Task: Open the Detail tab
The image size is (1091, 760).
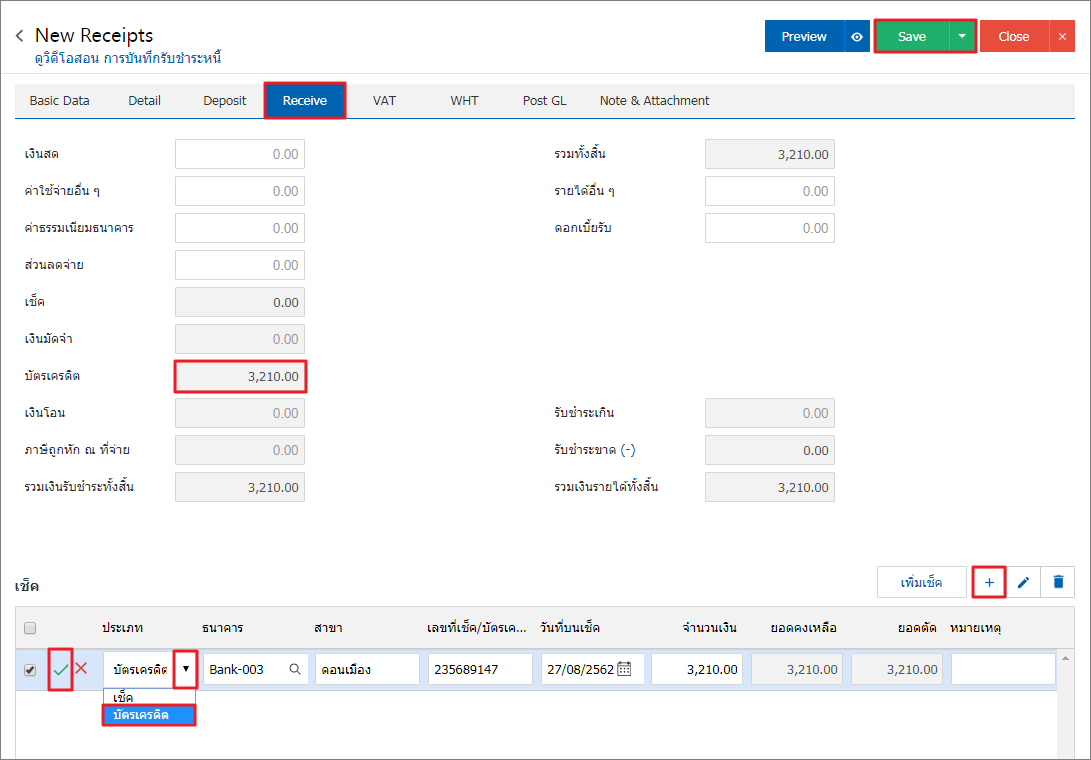Action: 145,101
